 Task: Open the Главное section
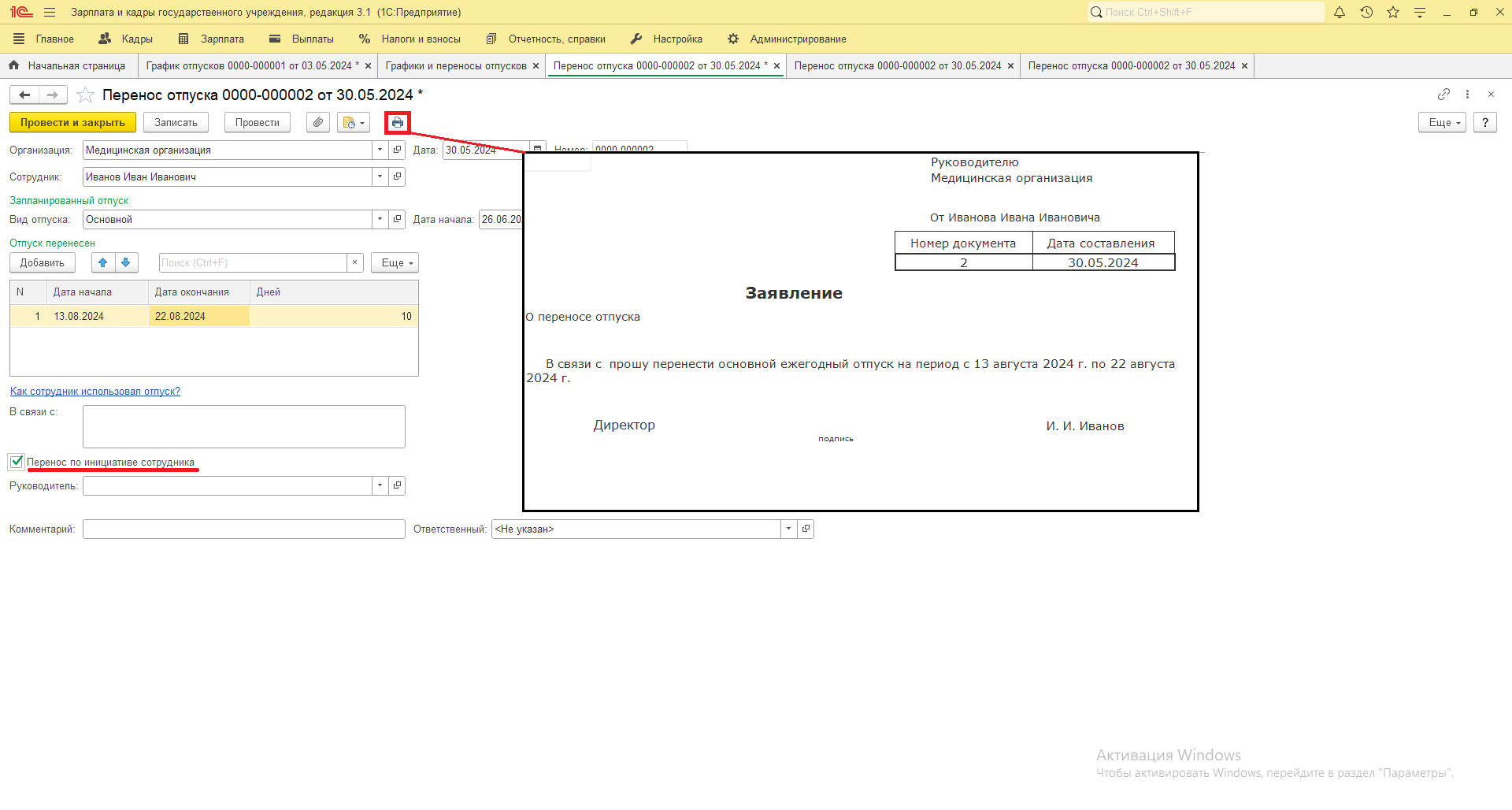(x=45, y=39)
